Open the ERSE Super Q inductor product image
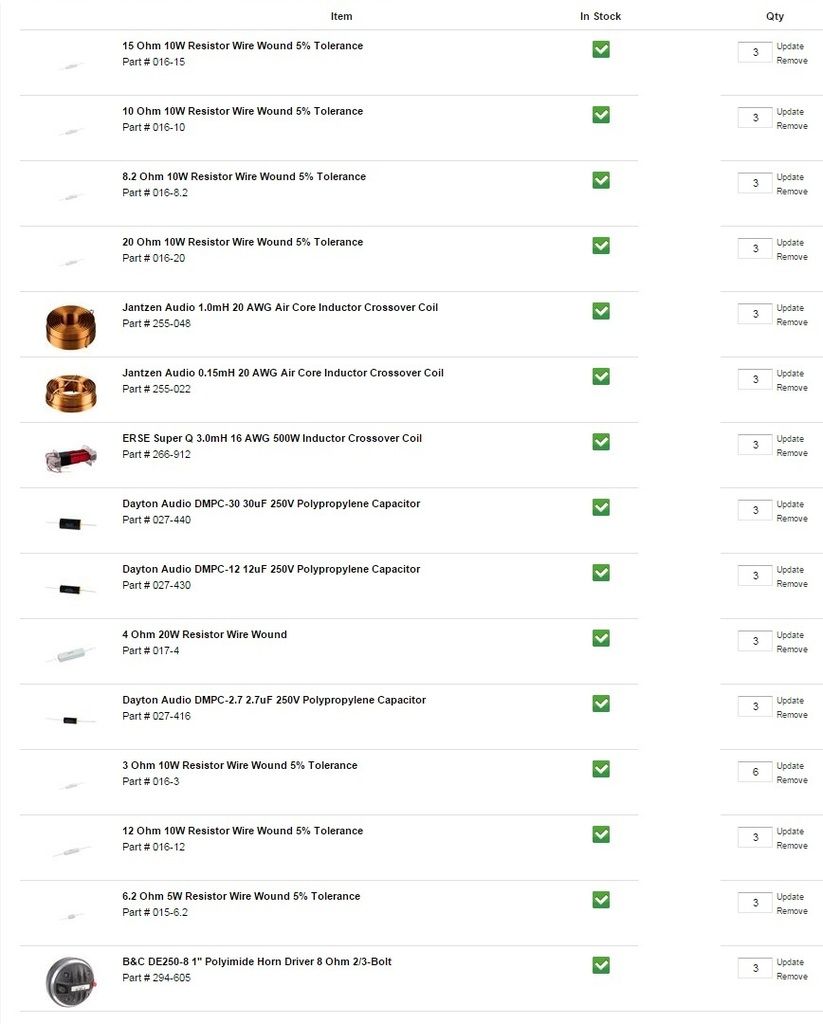Viewport: 823px width, 1024px height. click(71, 458)
